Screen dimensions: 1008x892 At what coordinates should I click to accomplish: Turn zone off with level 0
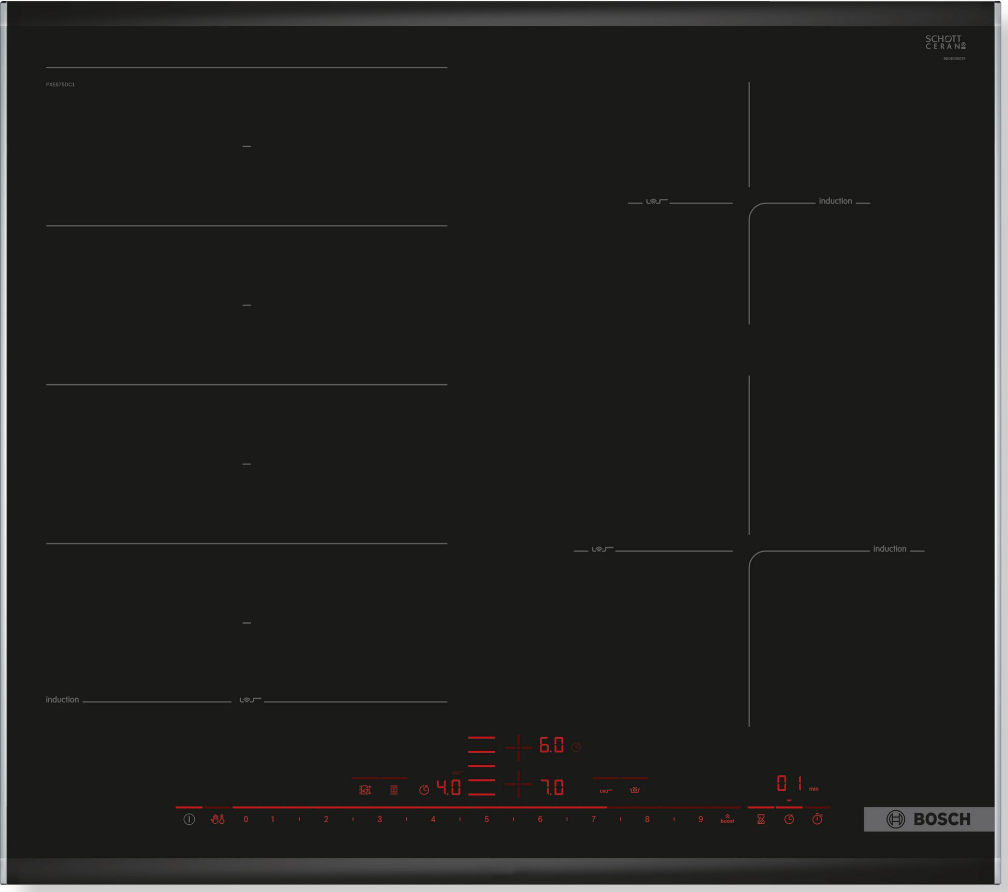click(x=245, y=819)
